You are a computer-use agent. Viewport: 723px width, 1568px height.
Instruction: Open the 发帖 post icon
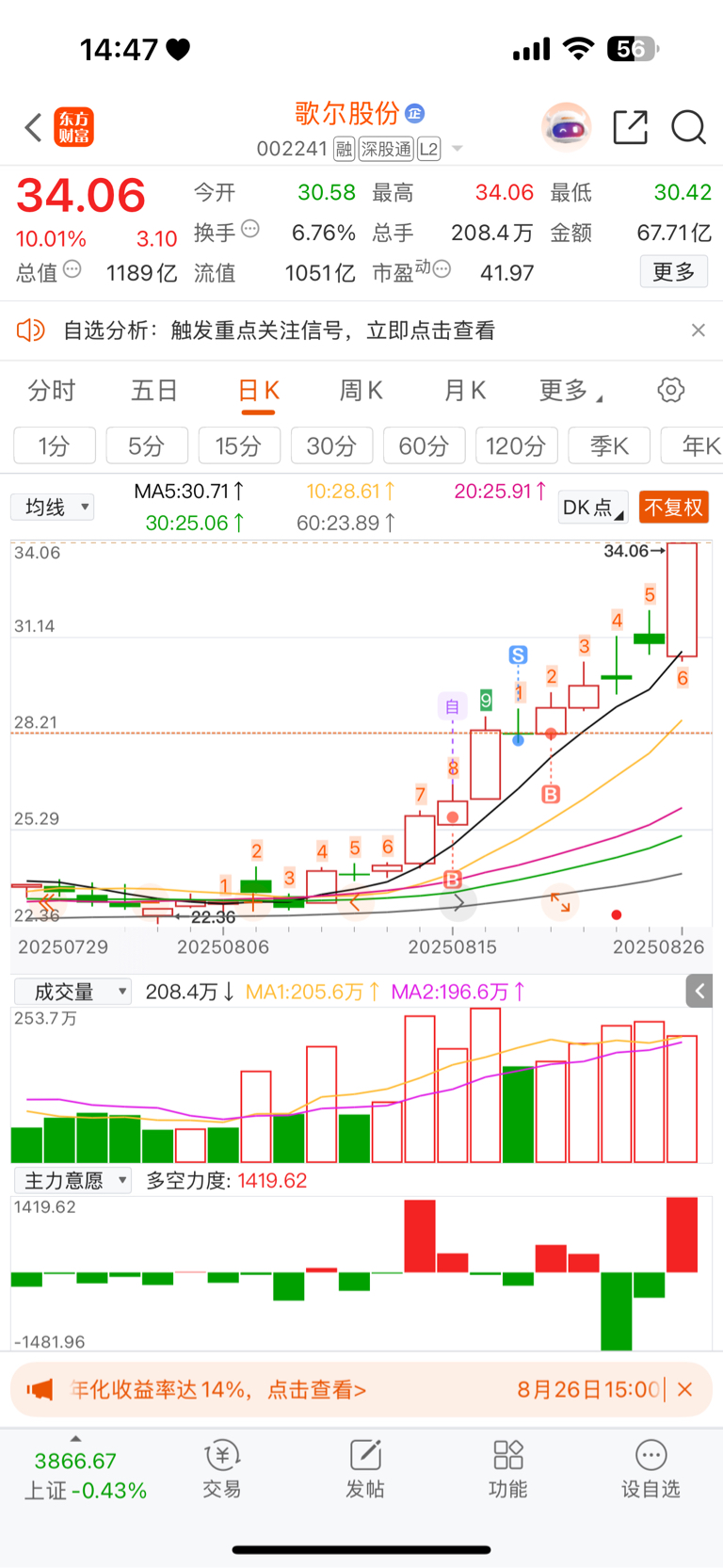pyautogui.click(x=365, y=1469)
